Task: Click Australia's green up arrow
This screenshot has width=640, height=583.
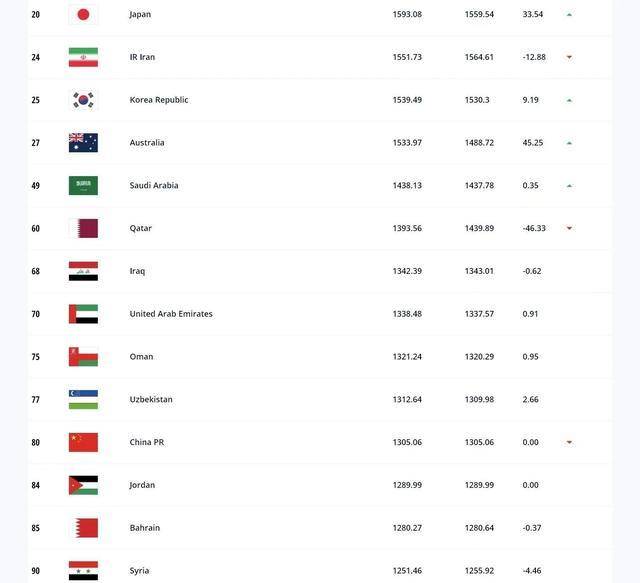Action: [x=569, y=143]
